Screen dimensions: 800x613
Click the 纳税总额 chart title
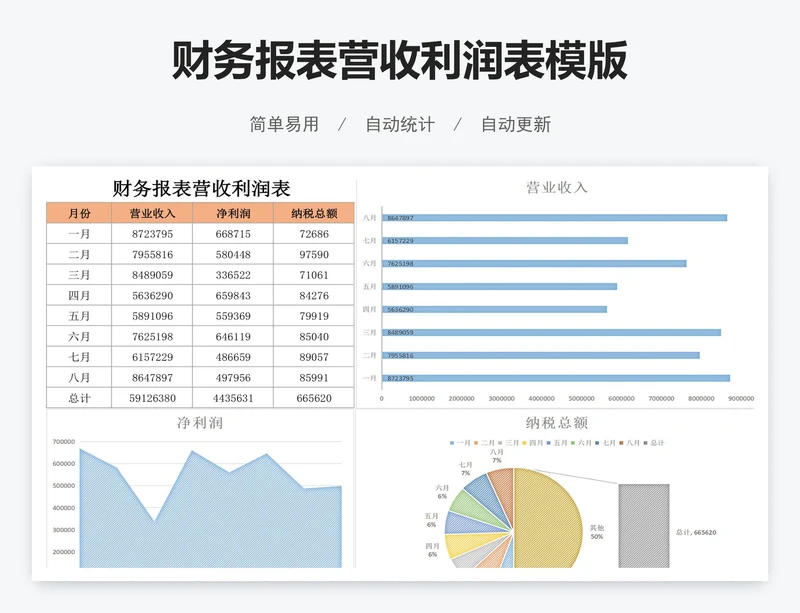[557, 423]
